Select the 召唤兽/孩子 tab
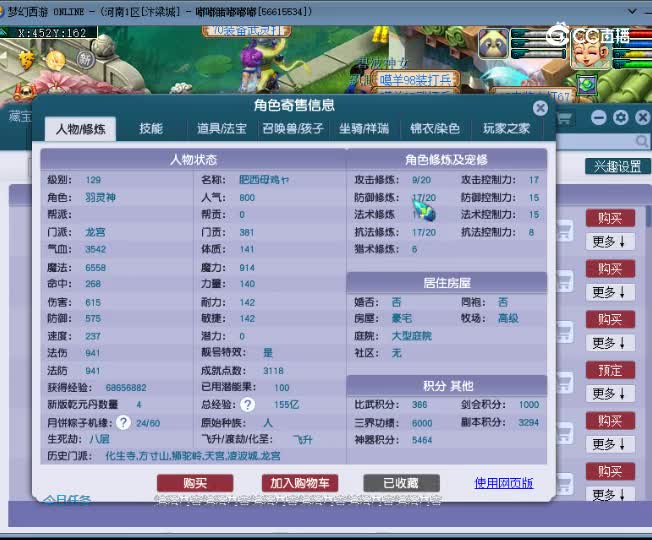The width and height of the screenshot is (652, 540). tap(293, 128)
